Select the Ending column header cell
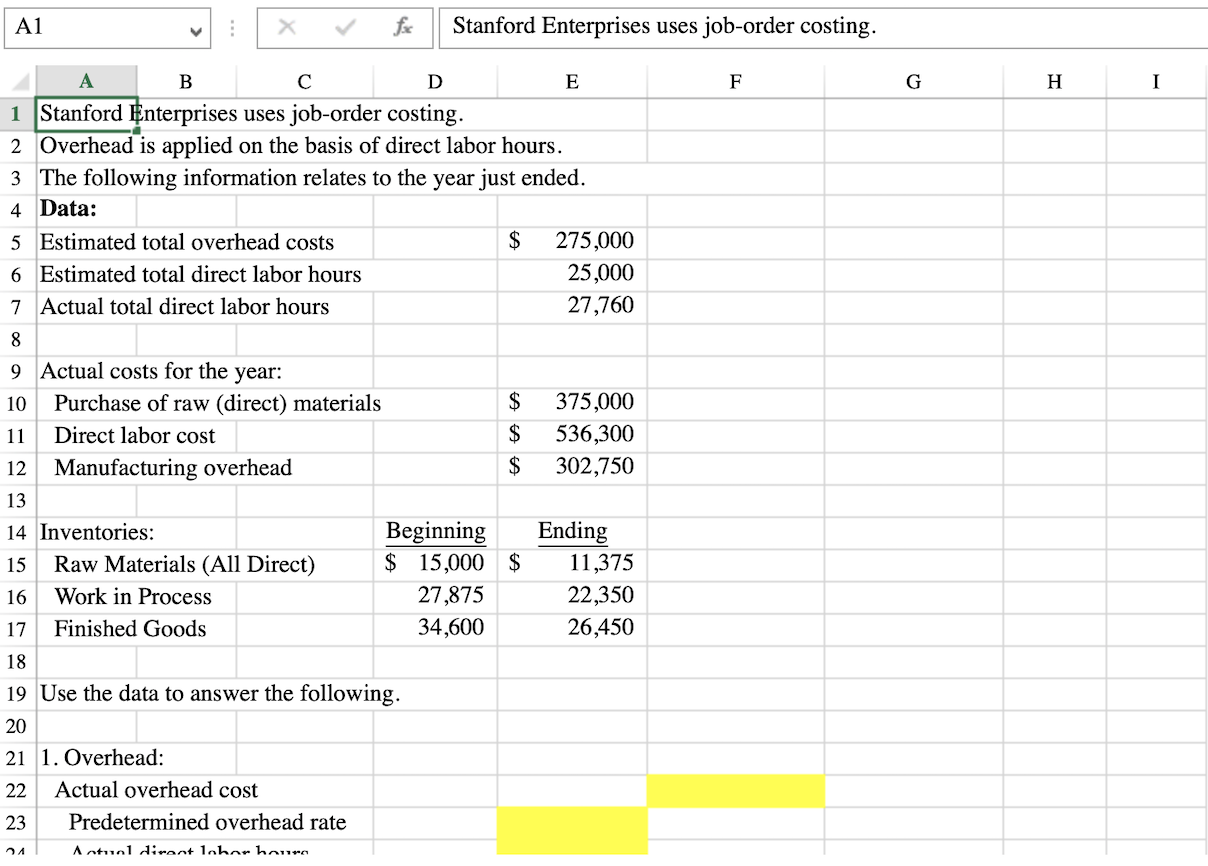This screenshot has width=1208, height=866. 572,532
